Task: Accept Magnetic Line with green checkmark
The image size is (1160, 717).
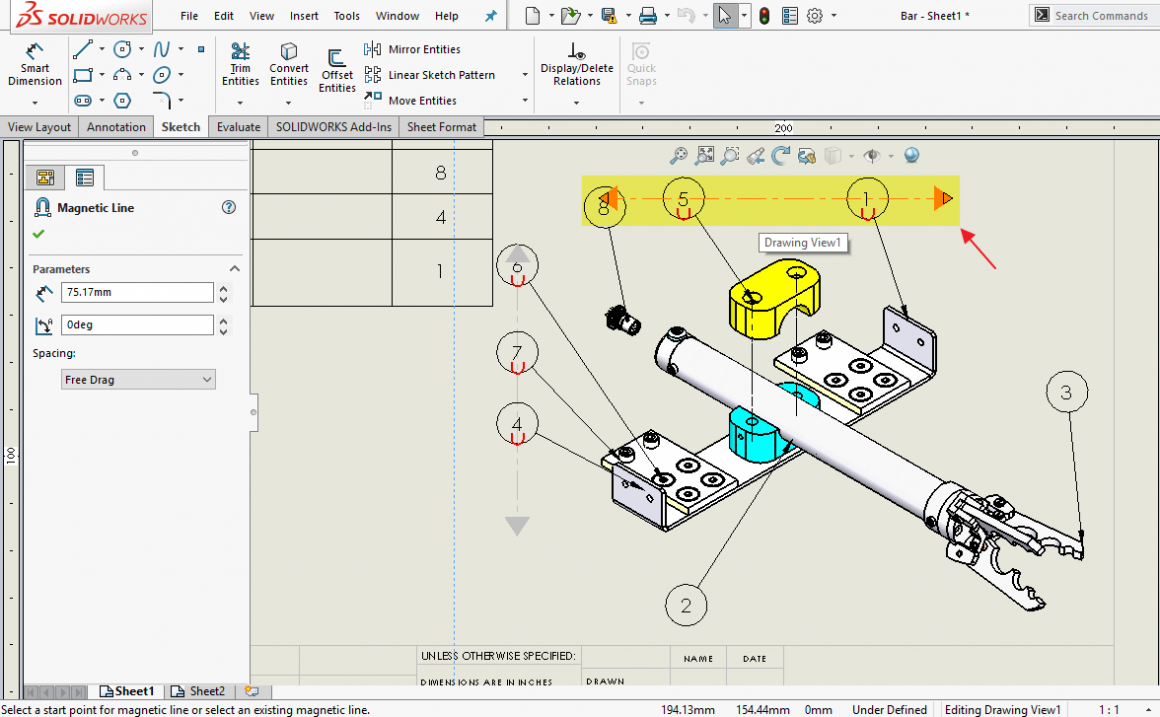Action: click(39, 233)
